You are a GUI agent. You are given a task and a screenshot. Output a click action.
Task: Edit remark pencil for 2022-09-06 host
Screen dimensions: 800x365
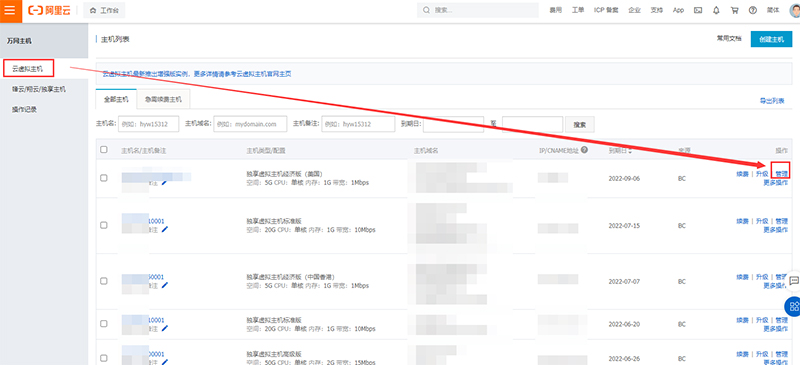tap(164, 182)
